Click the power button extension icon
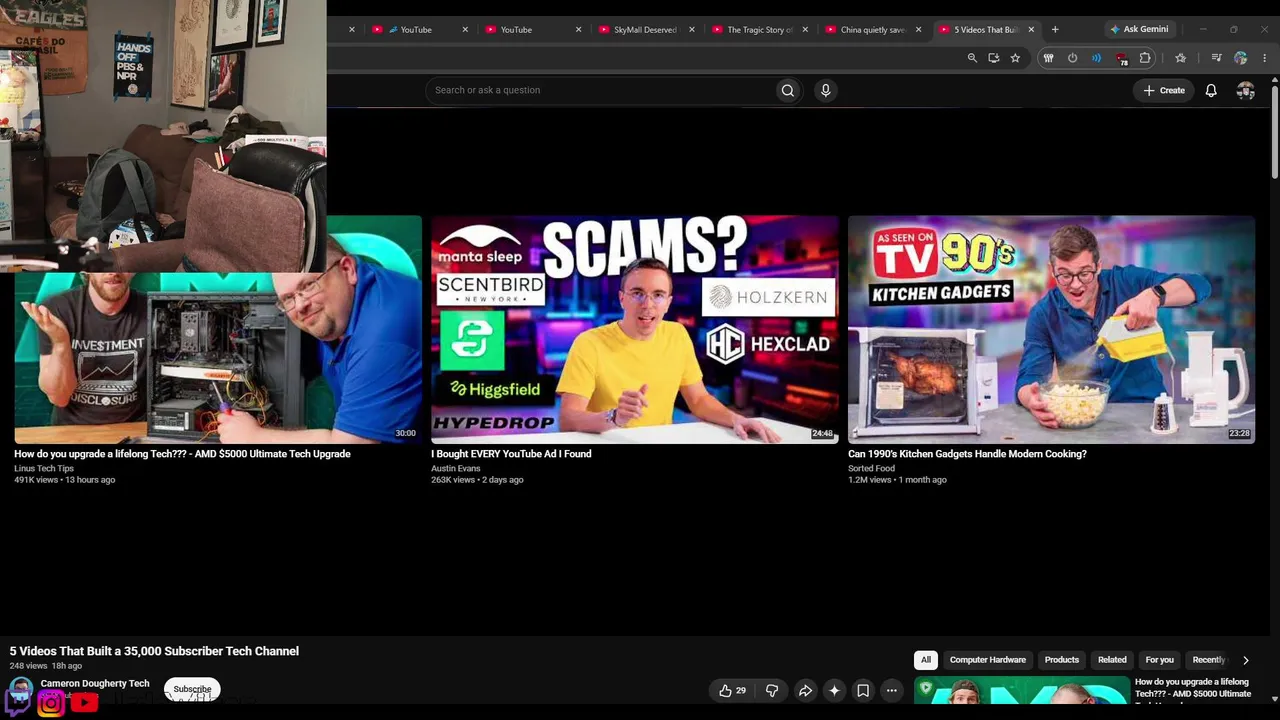 [1072, 58]
